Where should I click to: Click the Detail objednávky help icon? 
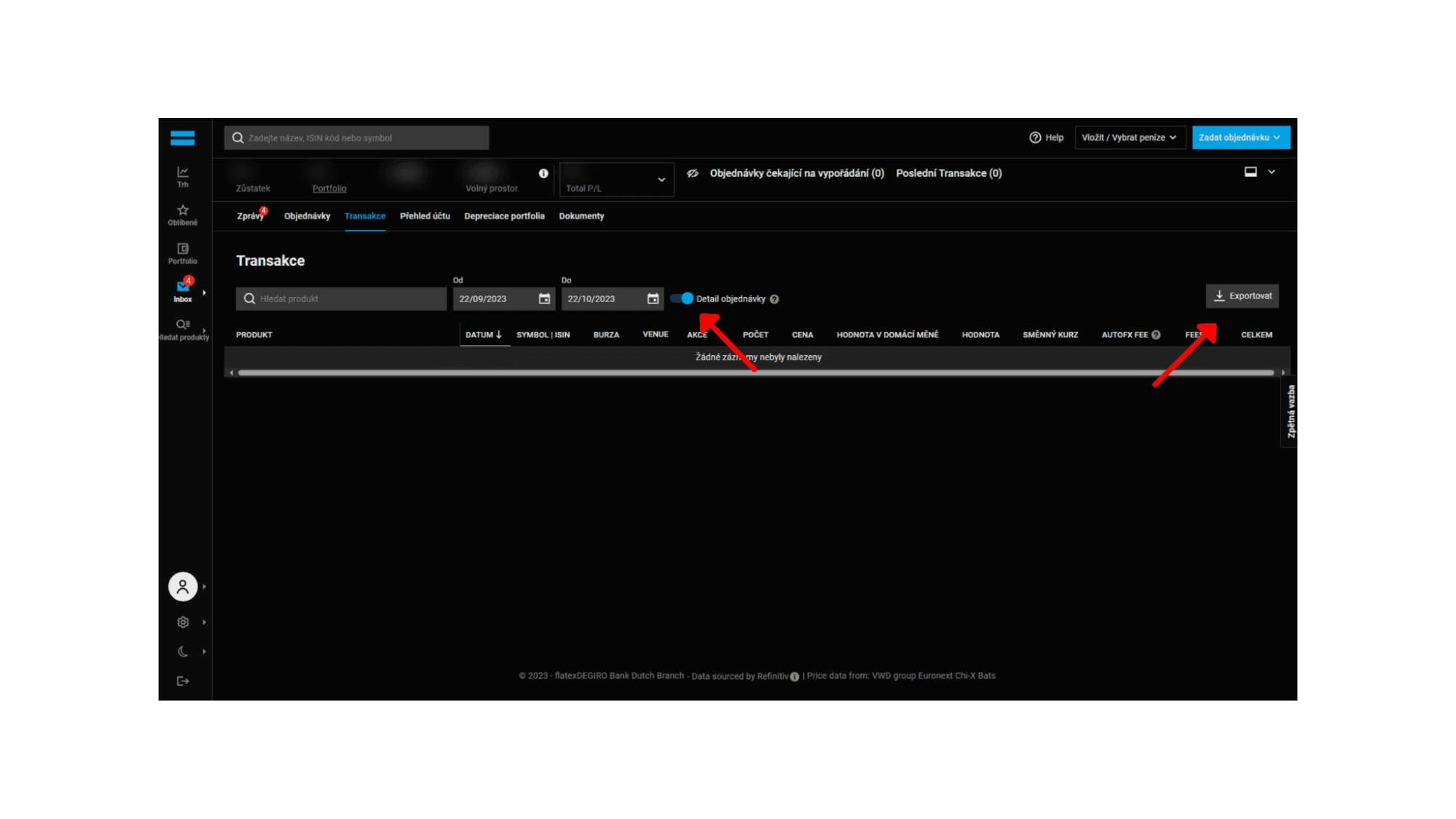pyautogui.click(x=774, y=299)
